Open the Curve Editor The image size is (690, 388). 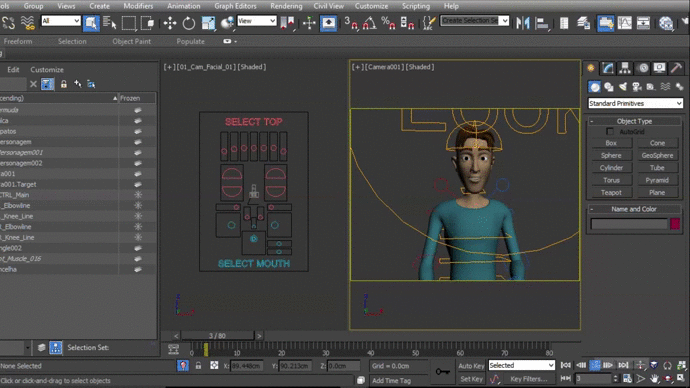[624, 23]
